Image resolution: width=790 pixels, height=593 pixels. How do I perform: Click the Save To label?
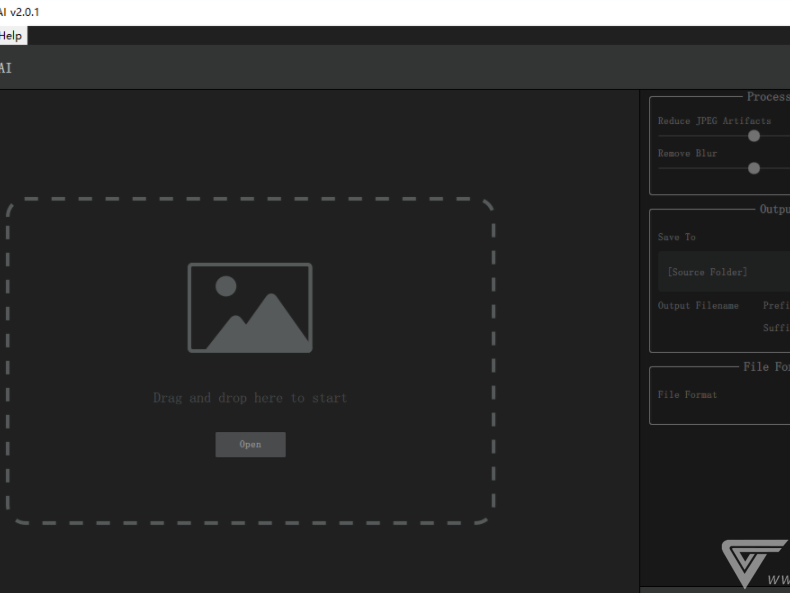pos(677,237)
